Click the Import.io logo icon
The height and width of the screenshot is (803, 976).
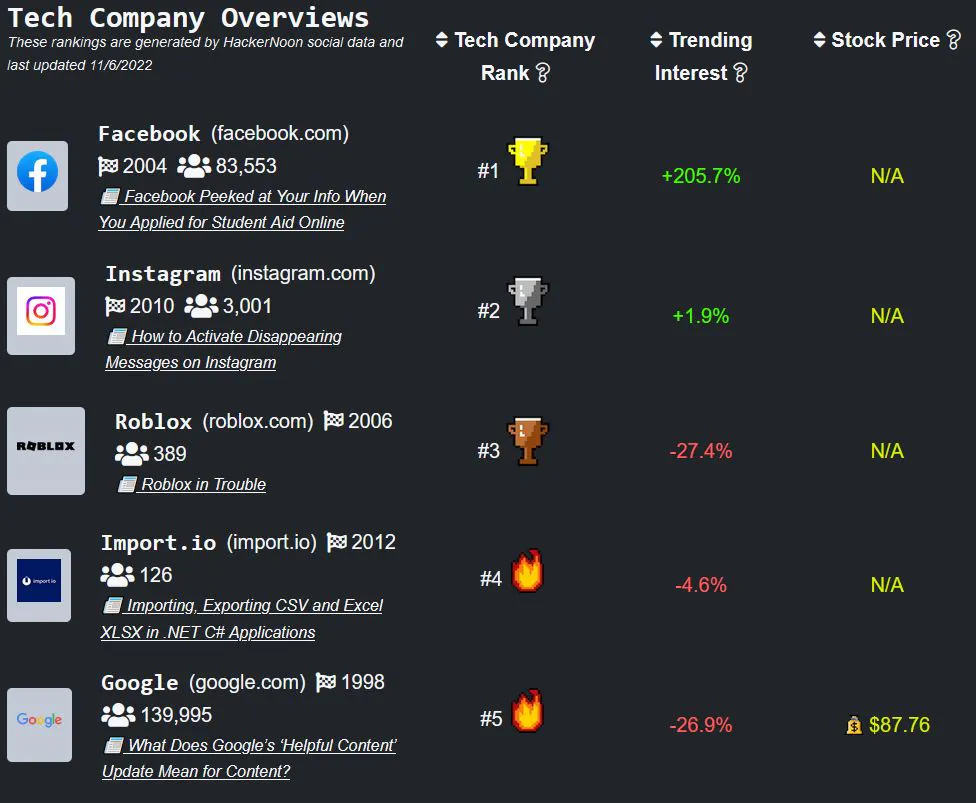click(x=39, y=584)
